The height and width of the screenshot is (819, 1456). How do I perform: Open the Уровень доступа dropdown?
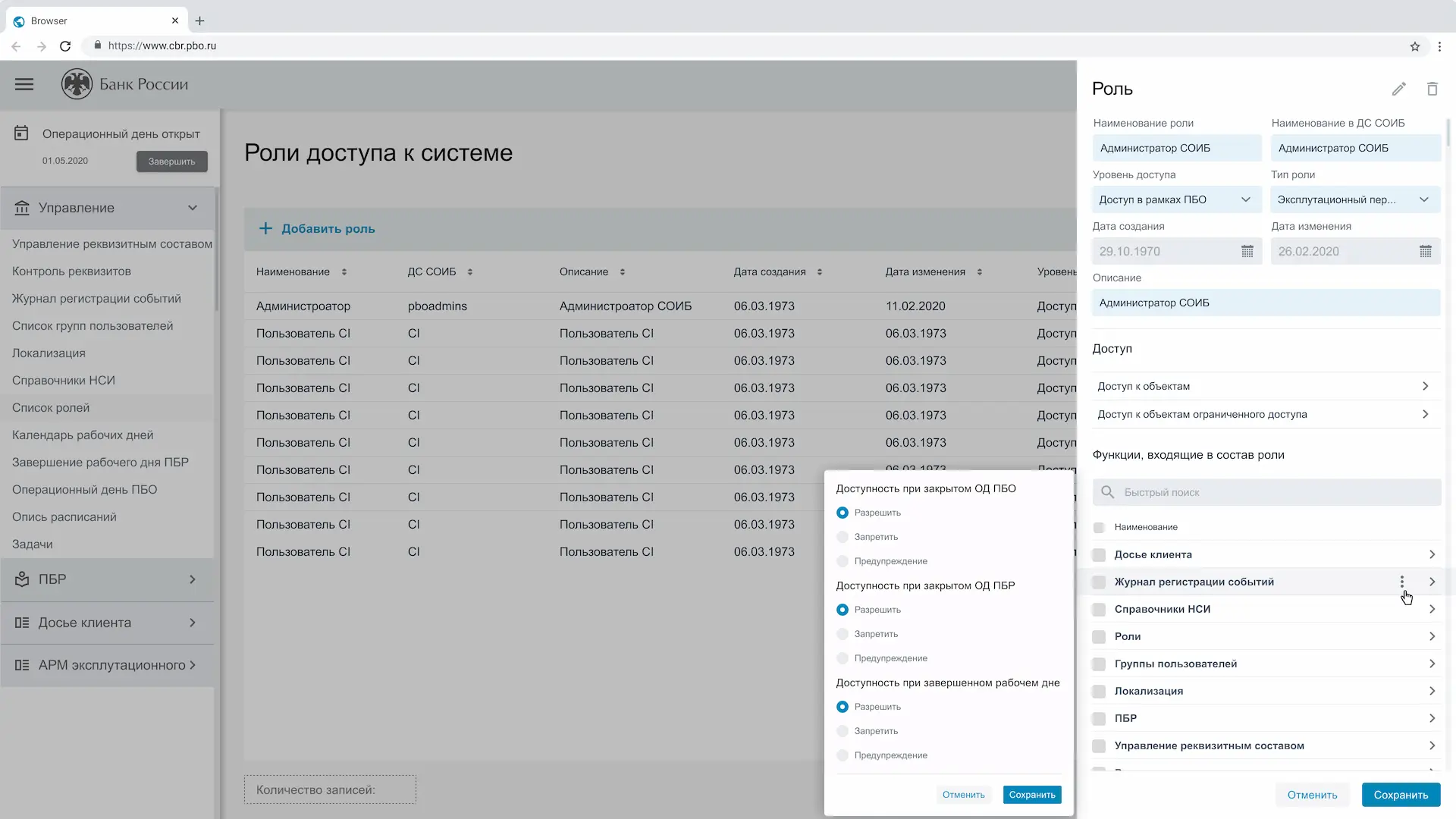pos(1175,199)
